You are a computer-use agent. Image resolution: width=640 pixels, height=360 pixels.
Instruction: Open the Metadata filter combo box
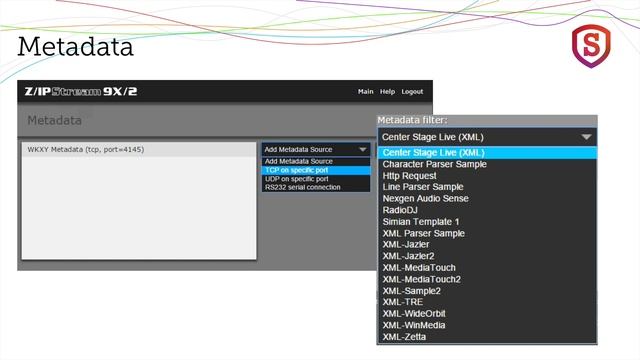pyautogui.click(x=487, y=137)
